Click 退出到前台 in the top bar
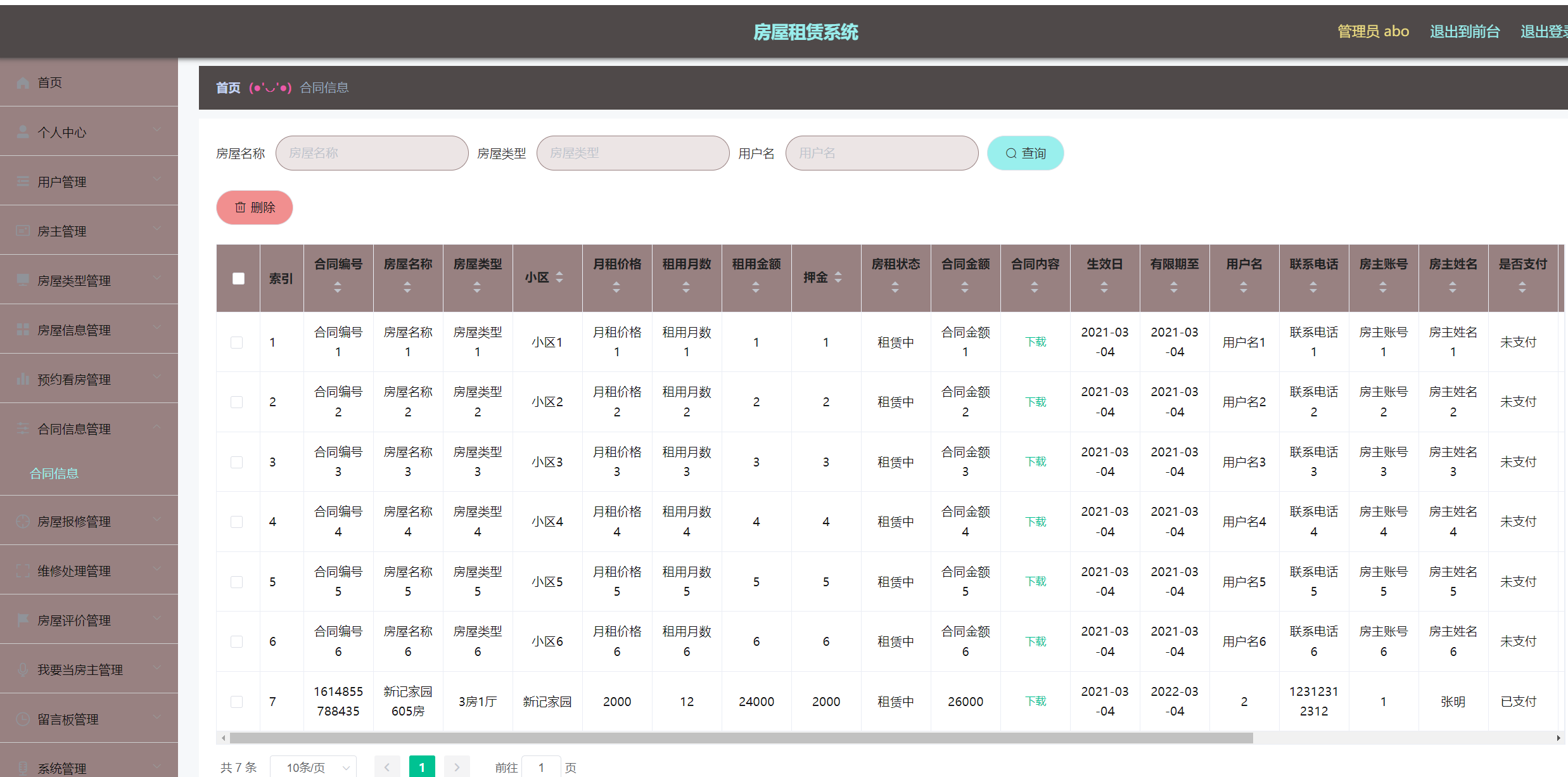Viewport: 1568px width, 777px height. [1465, 31]
